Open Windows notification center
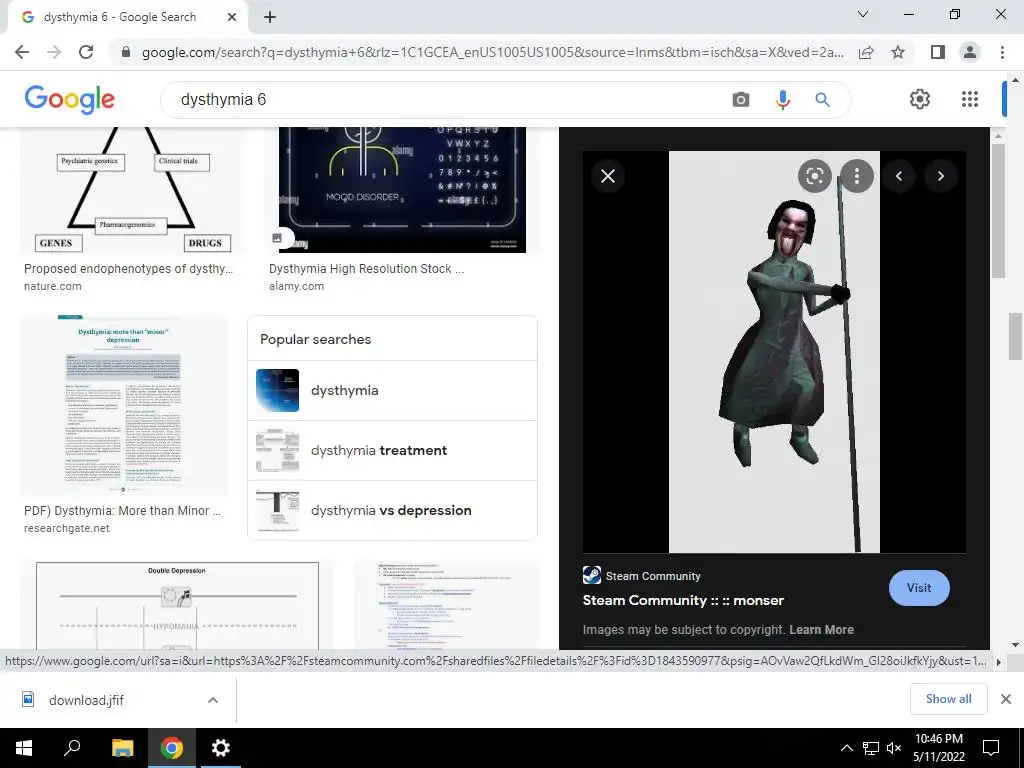Viewport: 1024px width, 768px height. (x=991, y=748)
